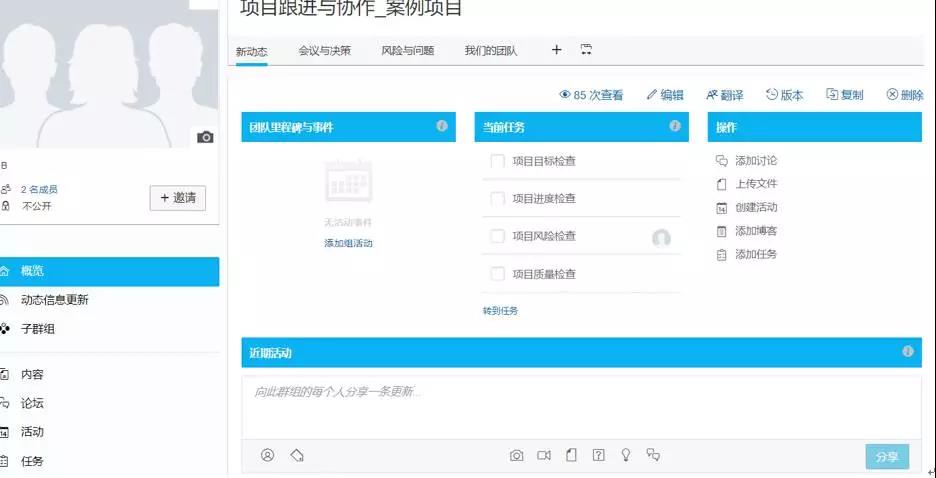The width and height of the screenshot is (936, 478).
Task: Tick the 项目进度检查 checkbox
Action: 497,199
